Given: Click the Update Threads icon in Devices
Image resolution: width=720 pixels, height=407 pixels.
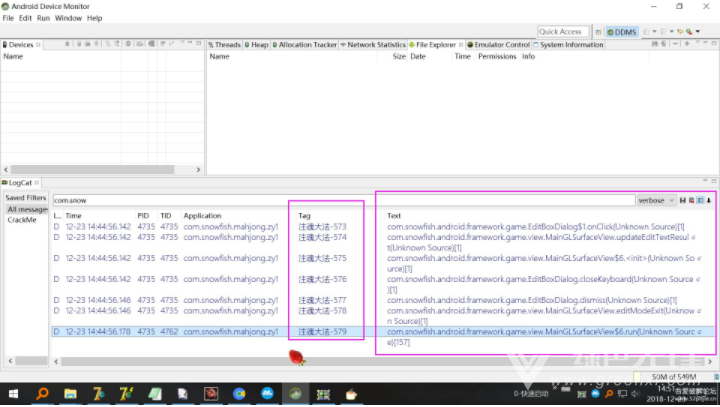Looking at the screenshot, I should (x=108, y=44).
